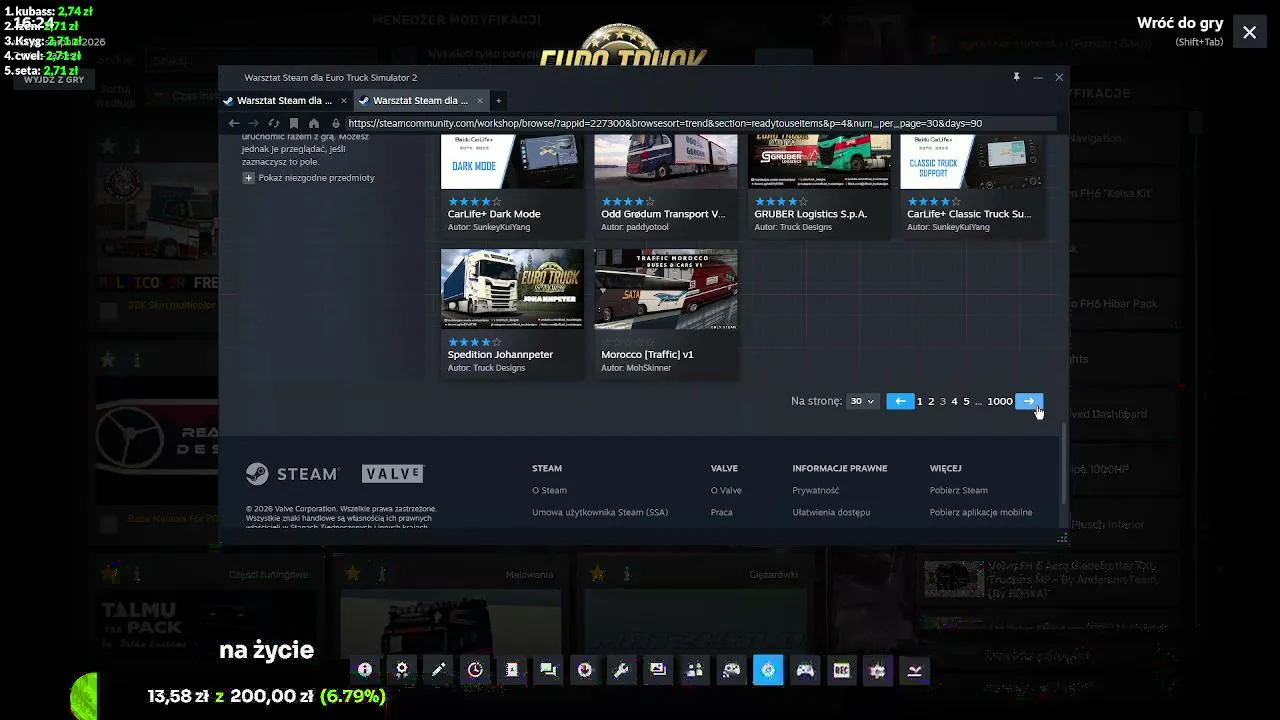This screenshot has height=720, width=1280.
Task: Go to workshop page 4
Action: click(x=954, y=401)
